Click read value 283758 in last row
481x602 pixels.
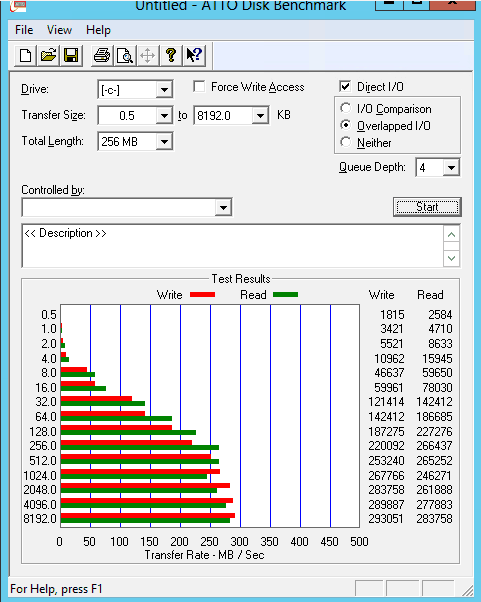[x=435, y=519]
